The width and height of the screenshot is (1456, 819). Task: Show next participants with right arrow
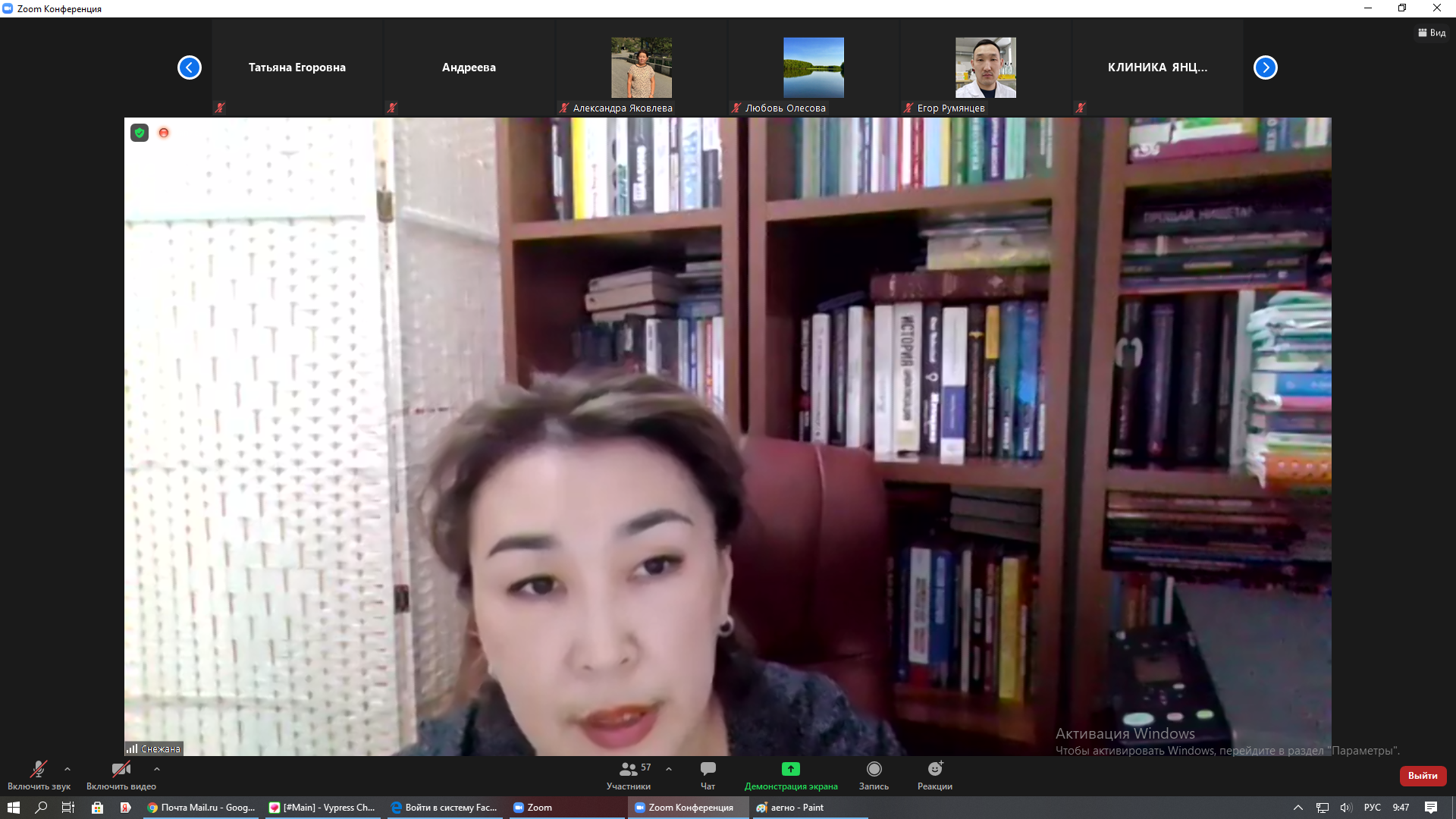1266,67
